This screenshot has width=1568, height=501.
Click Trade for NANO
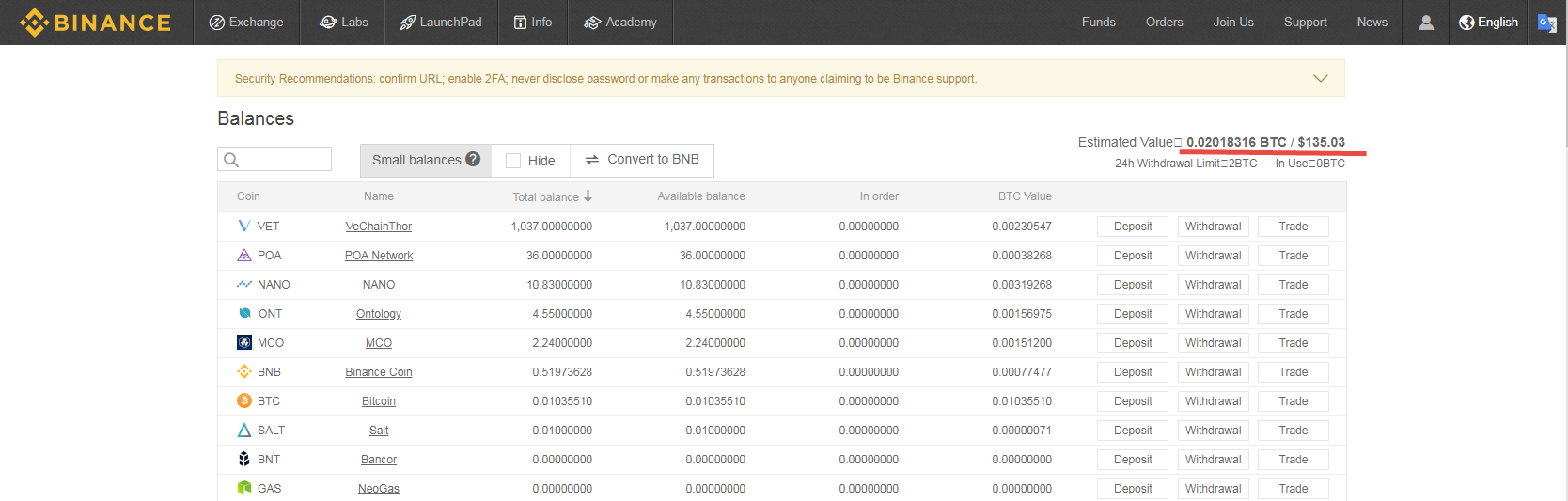coord(1294,285)
